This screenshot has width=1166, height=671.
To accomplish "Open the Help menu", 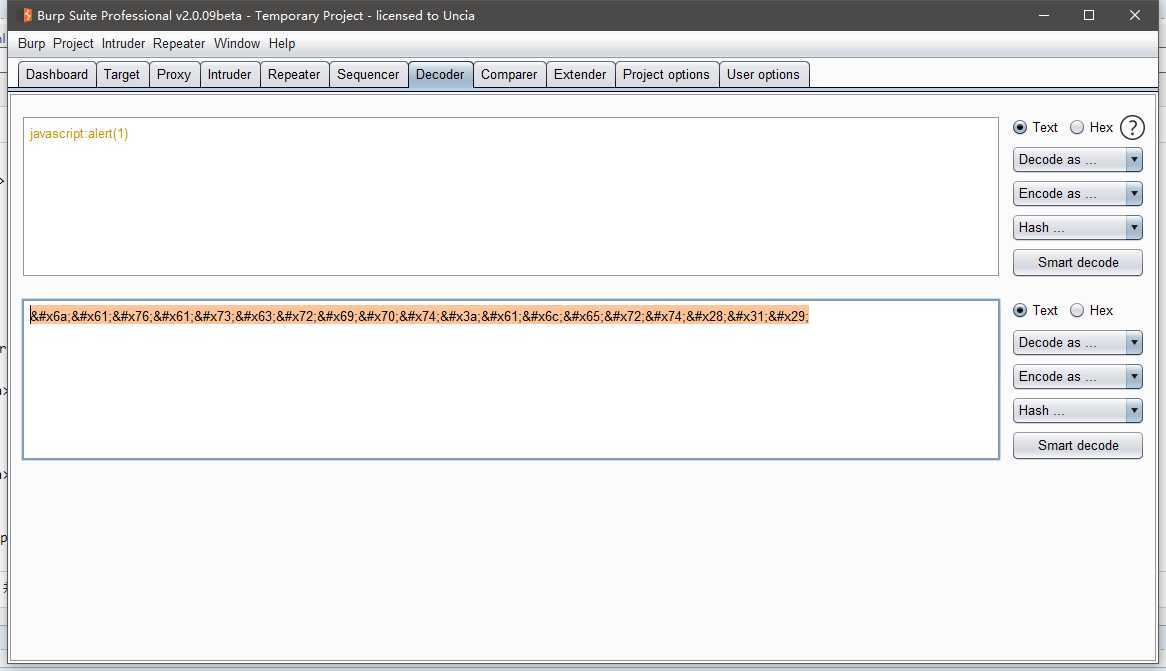I will point(282,44).
